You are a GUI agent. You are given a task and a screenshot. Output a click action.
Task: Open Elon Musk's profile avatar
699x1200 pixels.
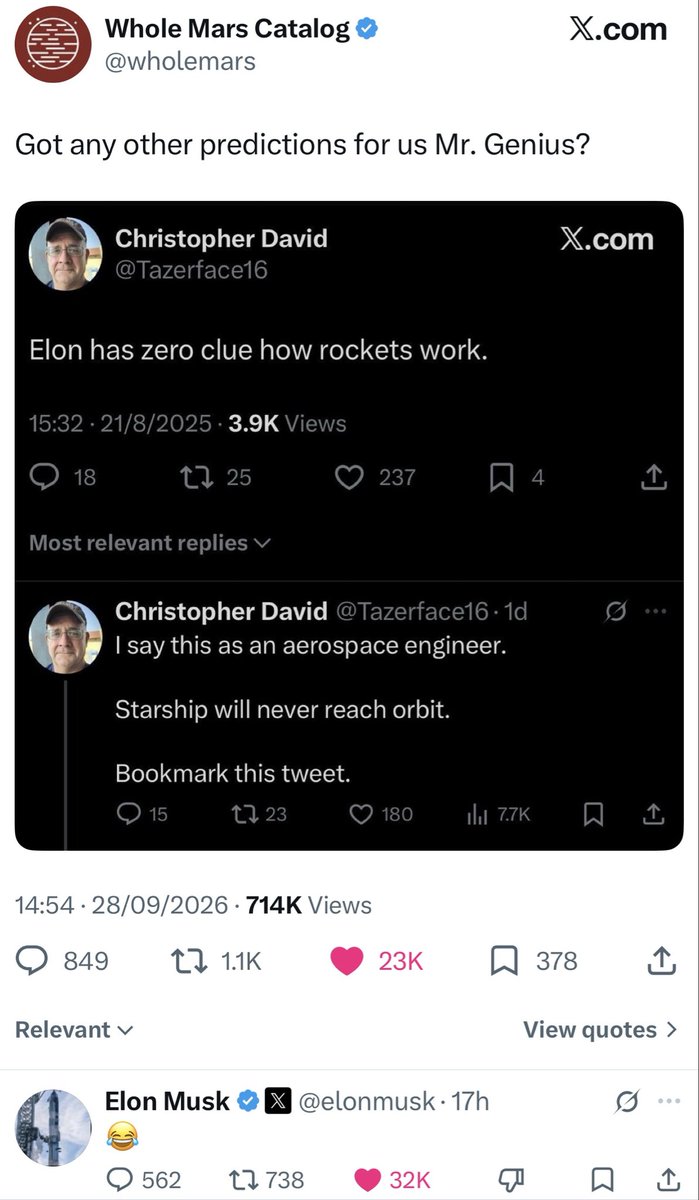pos(55,1127)
